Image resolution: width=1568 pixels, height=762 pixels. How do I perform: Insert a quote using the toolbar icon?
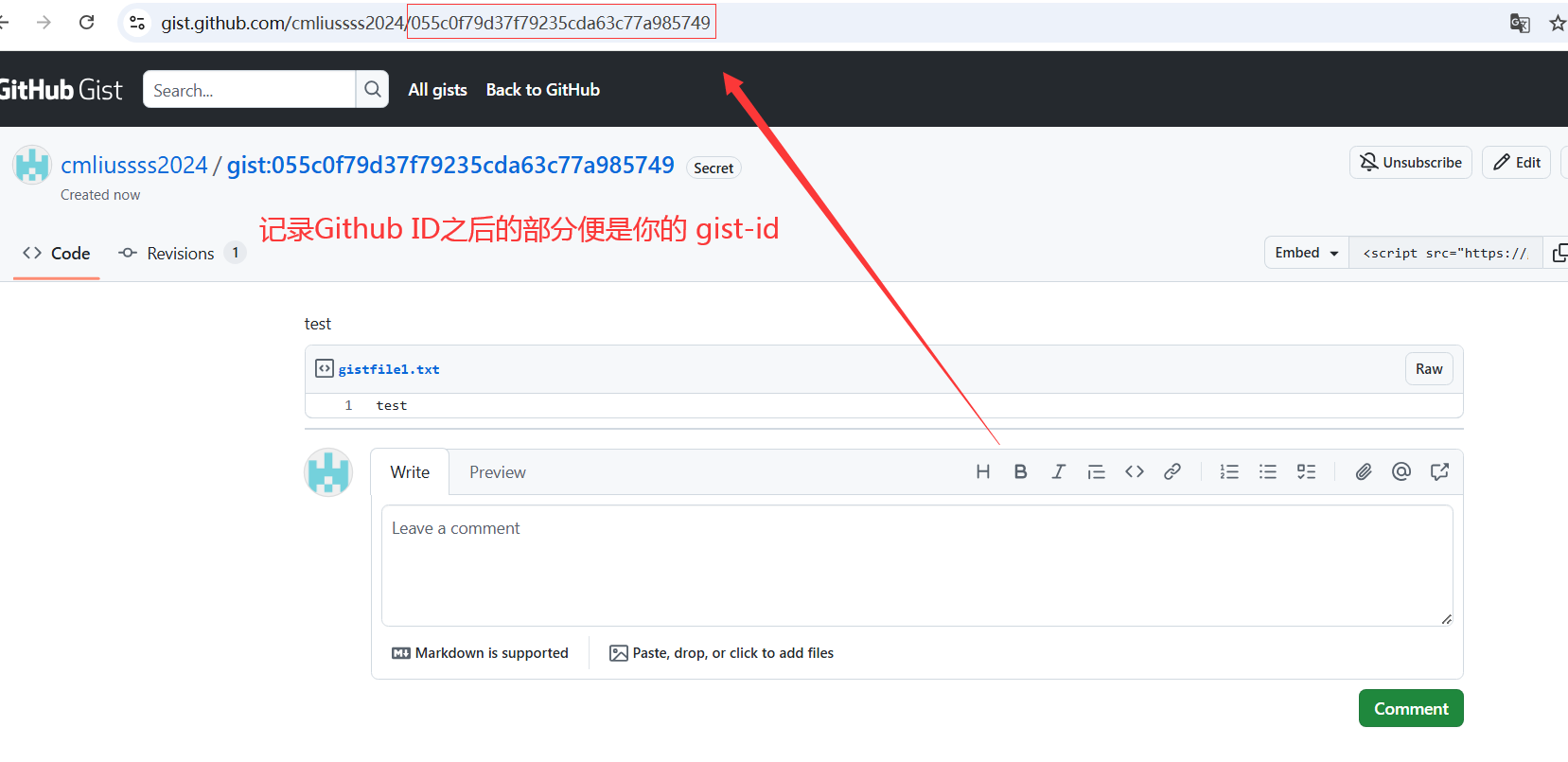click(x=1096, y=471)
